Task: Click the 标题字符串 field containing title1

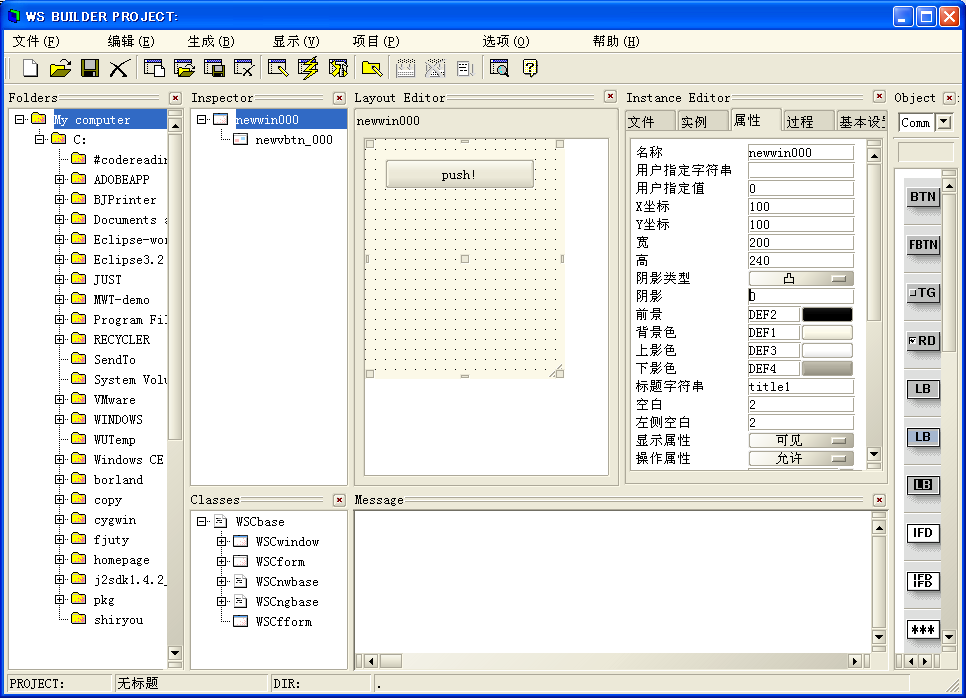Action: click(801, 386)
